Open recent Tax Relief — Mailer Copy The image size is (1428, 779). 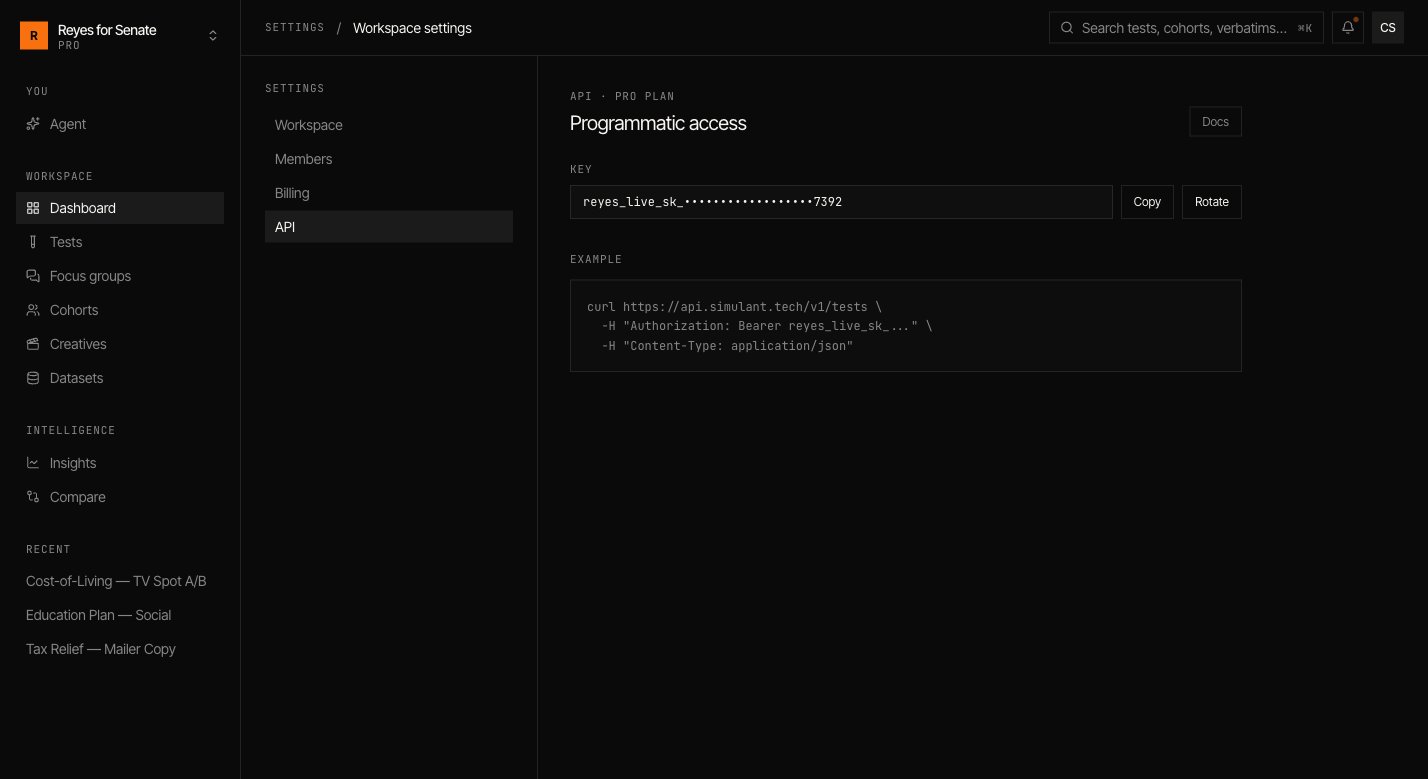120,649
